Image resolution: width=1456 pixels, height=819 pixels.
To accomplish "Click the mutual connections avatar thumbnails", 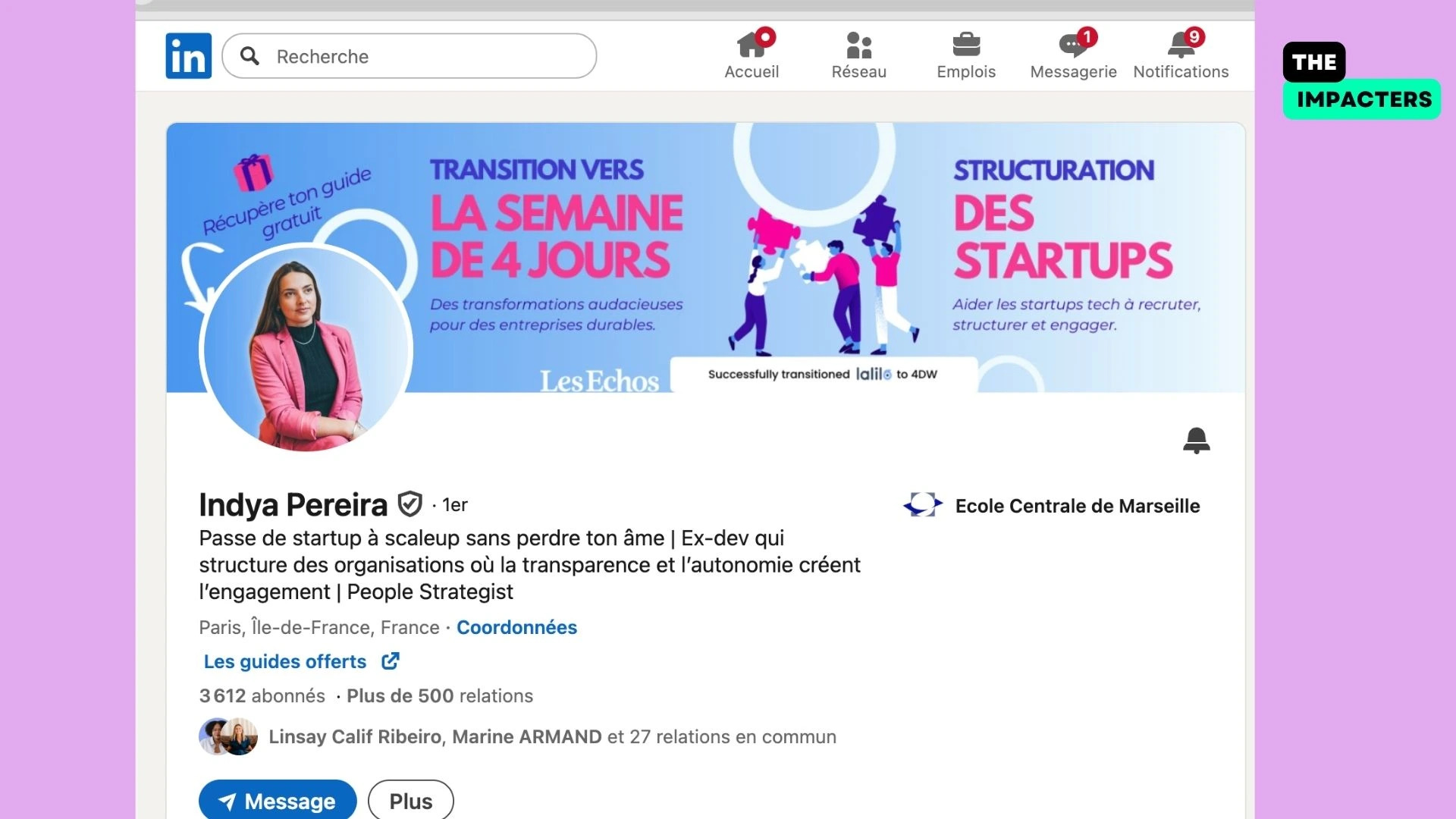I will click(x=228, y=736).
